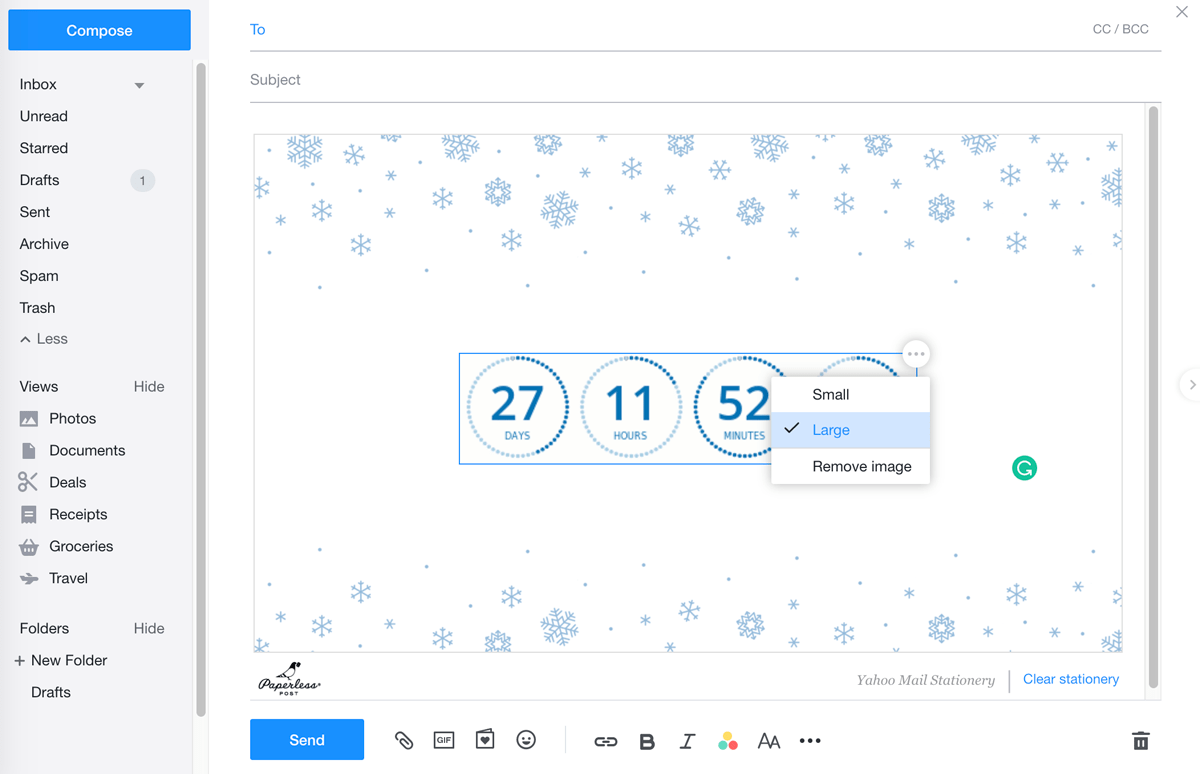This screenshot has height=774, width=1200.
Task: Open the custom Drafts folder under Folders
Action: [x=51, y=692]
